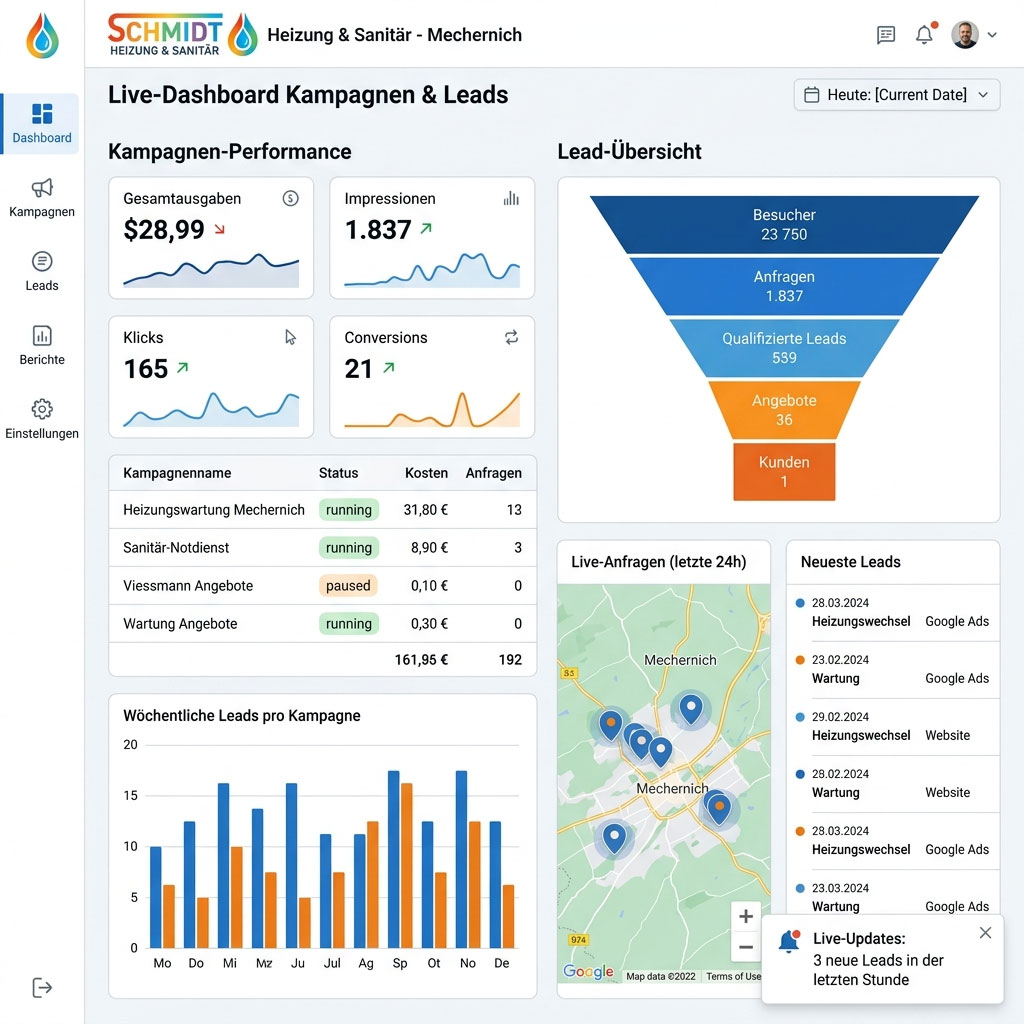Open the date selector labeled Heute
This screenshot has width=1024, height=1024.
(x=895, y=93)
